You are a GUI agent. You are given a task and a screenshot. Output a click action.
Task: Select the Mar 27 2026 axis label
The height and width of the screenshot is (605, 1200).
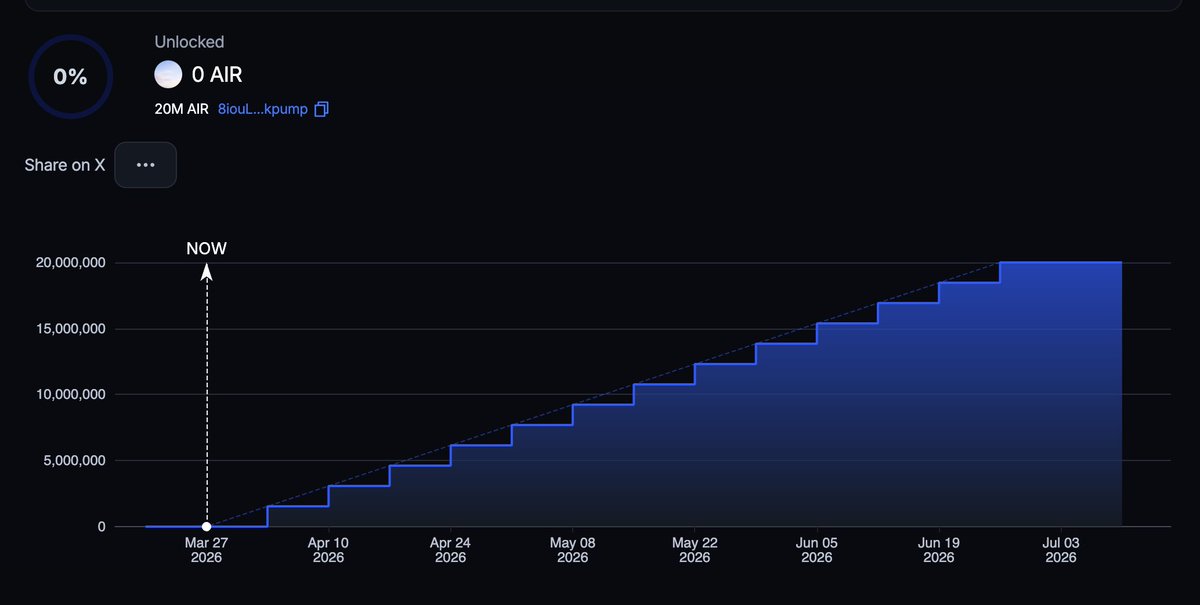[206, 550]
